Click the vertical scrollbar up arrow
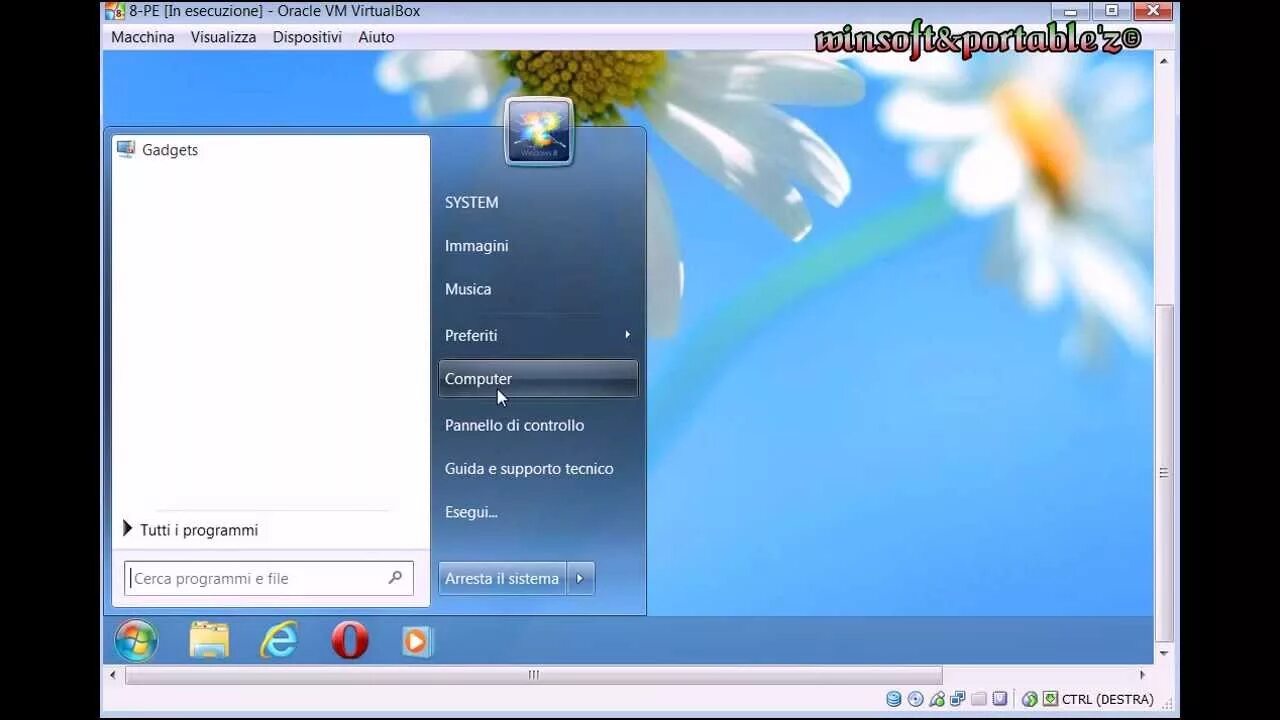Image resolution: width=1280 pixels, height=720 pixels. click(1163, 61)
